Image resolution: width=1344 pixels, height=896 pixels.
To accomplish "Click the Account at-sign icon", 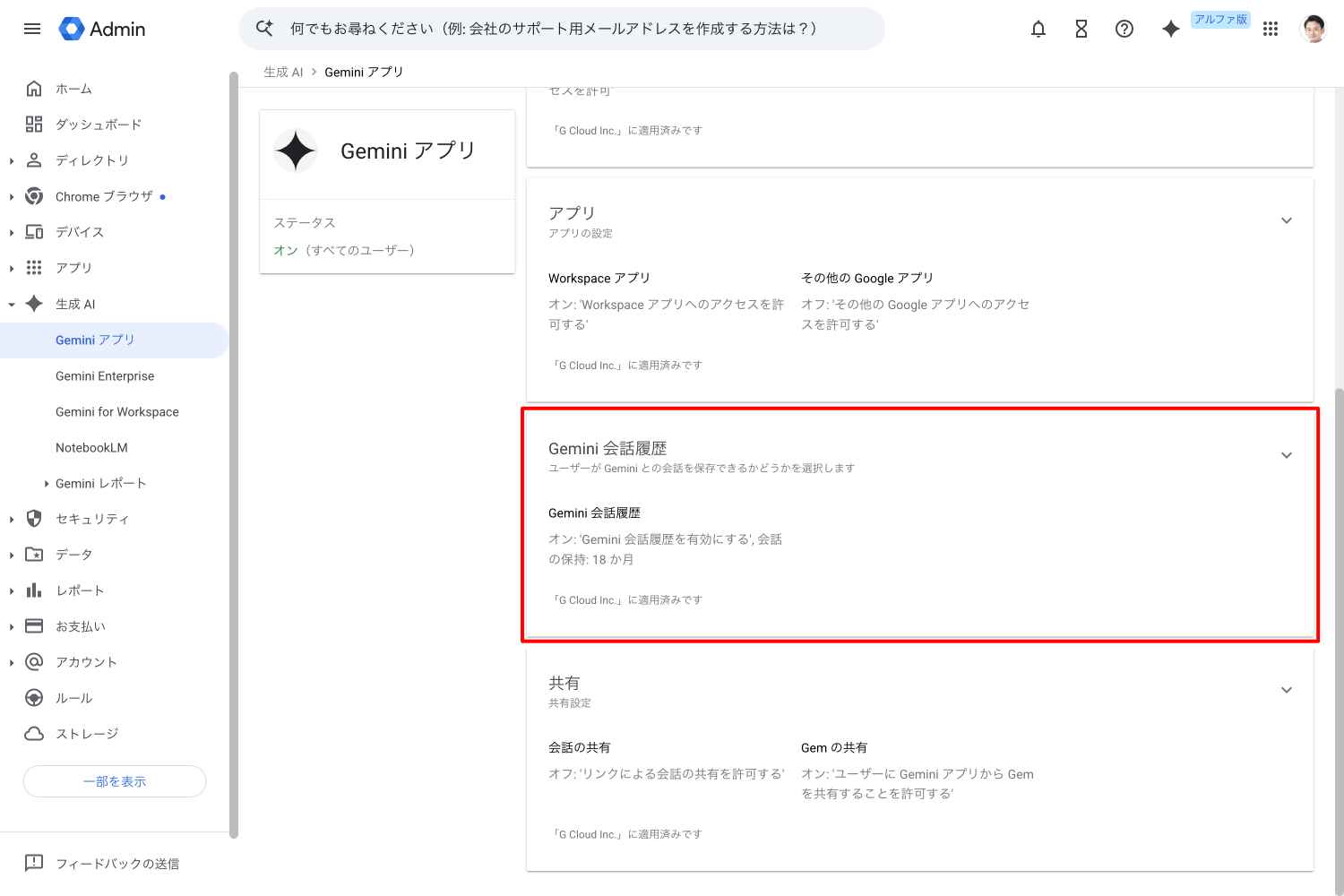I will [x=34, y=662].
